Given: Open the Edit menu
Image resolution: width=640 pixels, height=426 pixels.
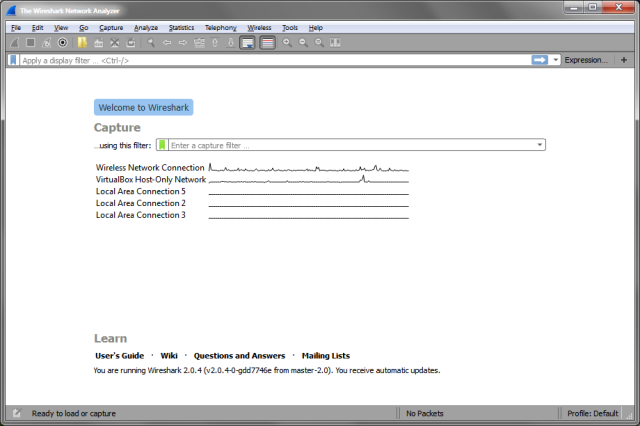Looking at the screenshot, I should [x=38, y=28].
